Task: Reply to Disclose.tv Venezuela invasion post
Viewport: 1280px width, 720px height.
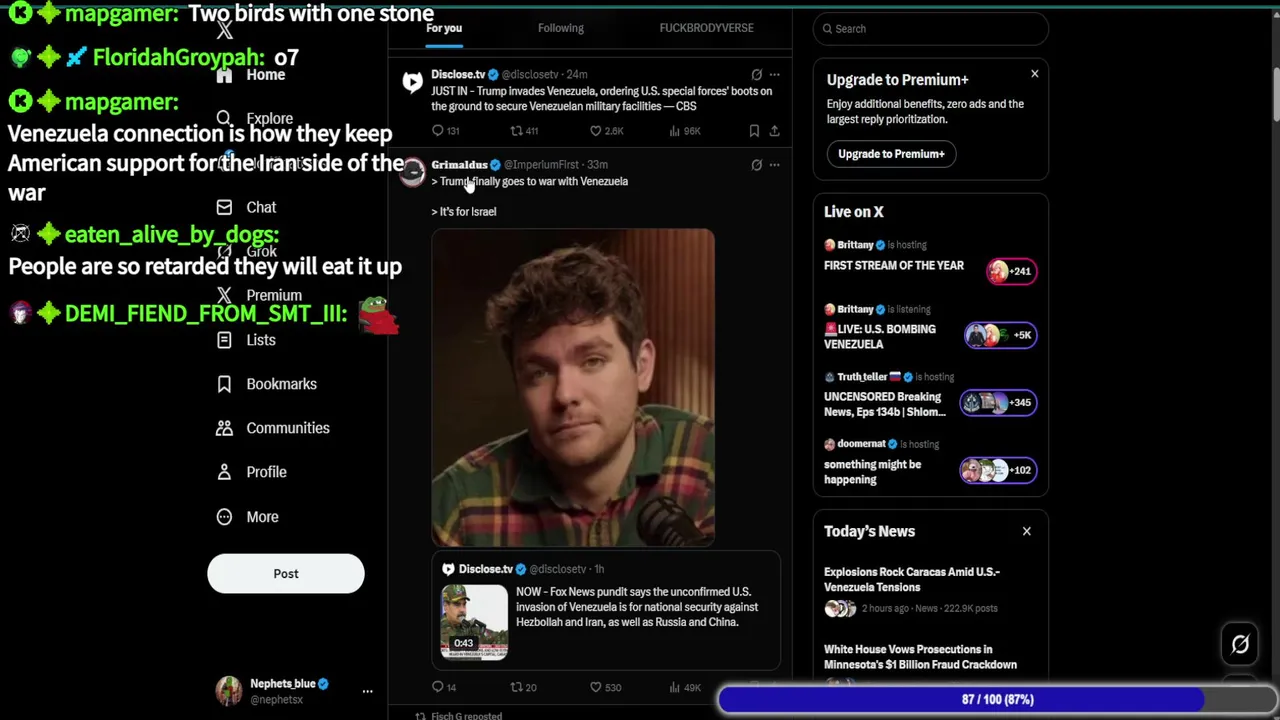Action: (x=445, y=131)
